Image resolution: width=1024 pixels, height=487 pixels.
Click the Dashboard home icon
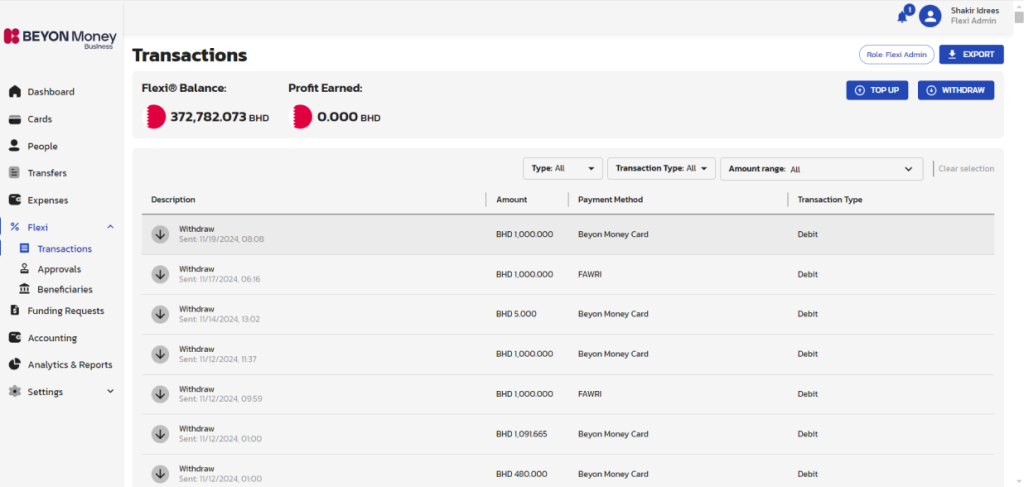pos(15,91)
